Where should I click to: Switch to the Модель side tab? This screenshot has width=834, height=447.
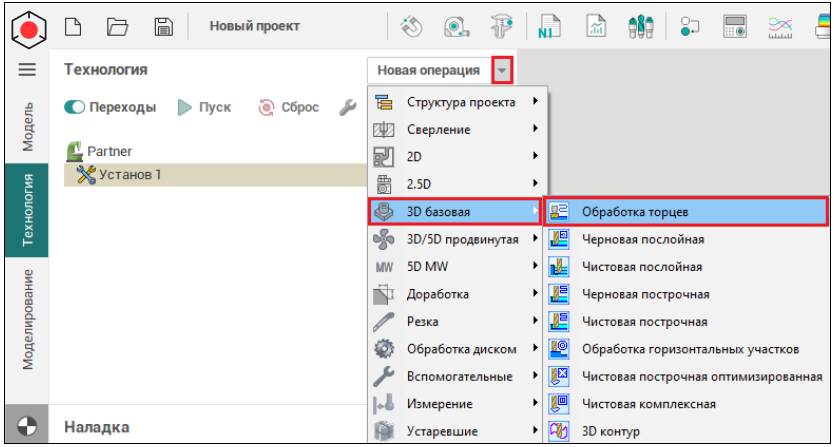28,125
